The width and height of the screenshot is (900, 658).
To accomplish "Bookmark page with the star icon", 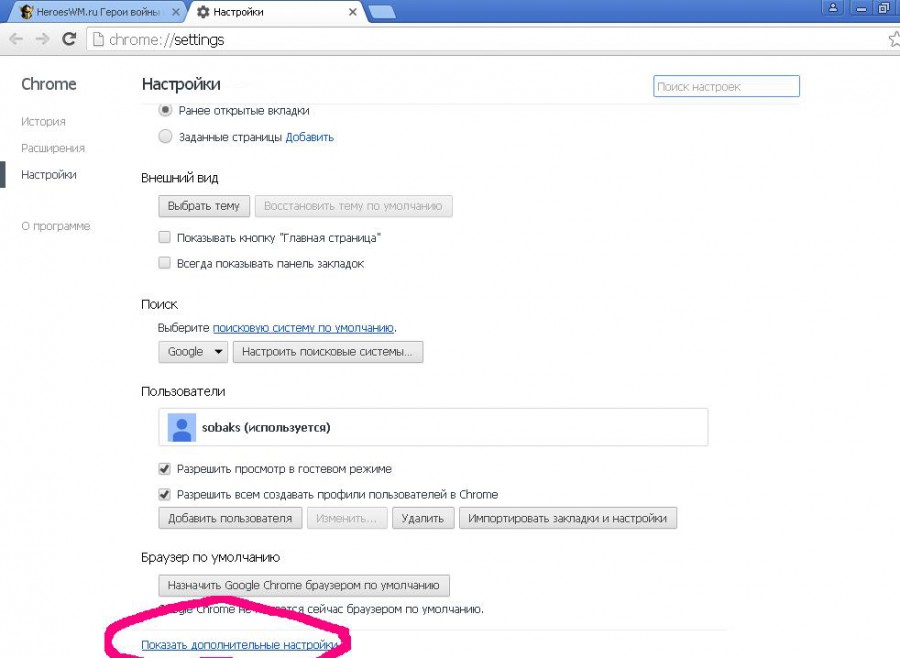I will coord(894,39).
